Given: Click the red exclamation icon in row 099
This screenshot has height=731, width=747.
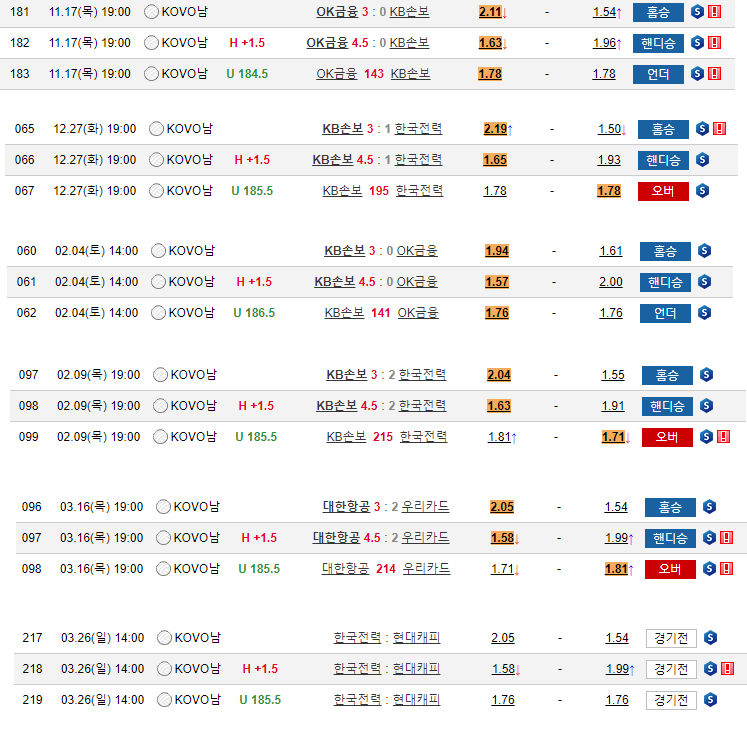Looking at the screenshot, I should pos(723,437).
